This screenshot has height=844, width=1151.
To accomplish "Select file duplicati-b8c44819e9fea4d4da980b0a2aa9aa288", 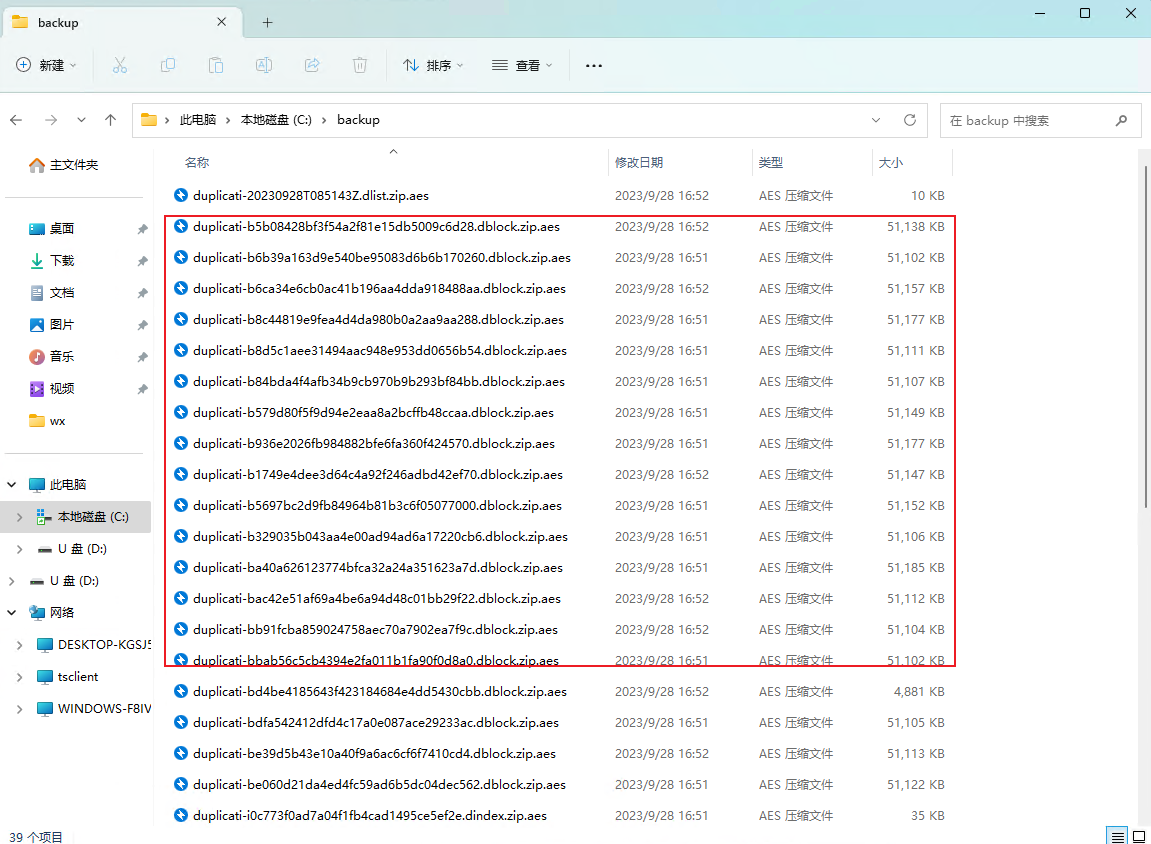I will pyautogui.click(x=559, y=319).
